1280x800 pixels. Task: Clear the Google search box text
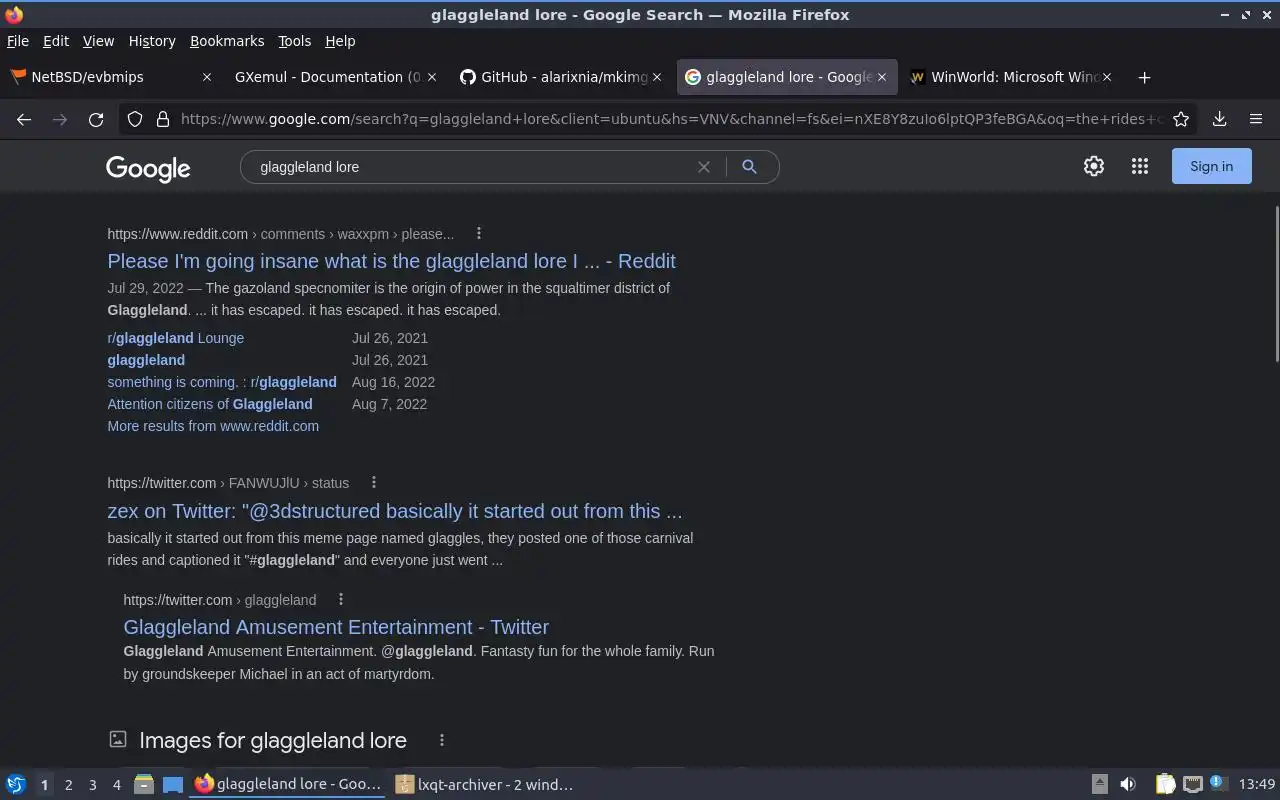[x=704, y=167]
